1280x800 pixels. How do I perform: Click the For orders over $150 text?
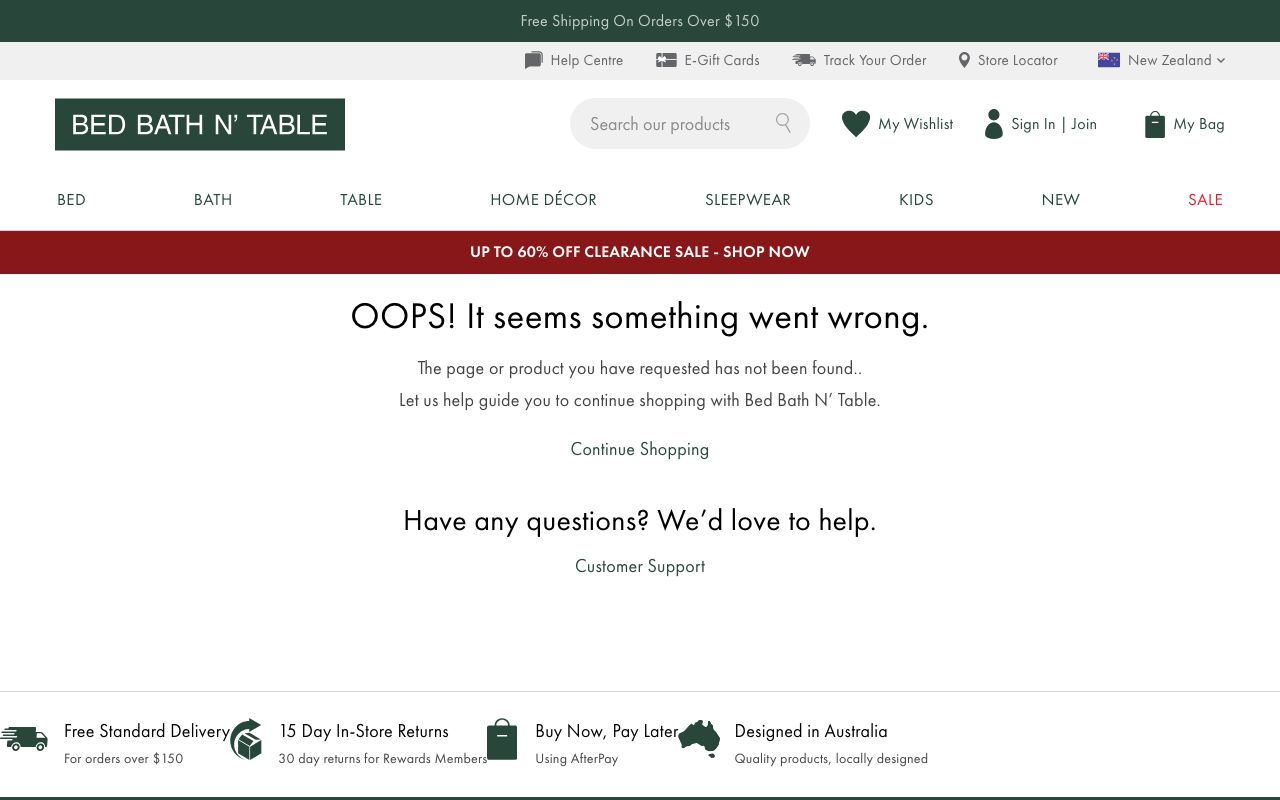(124, 759)
